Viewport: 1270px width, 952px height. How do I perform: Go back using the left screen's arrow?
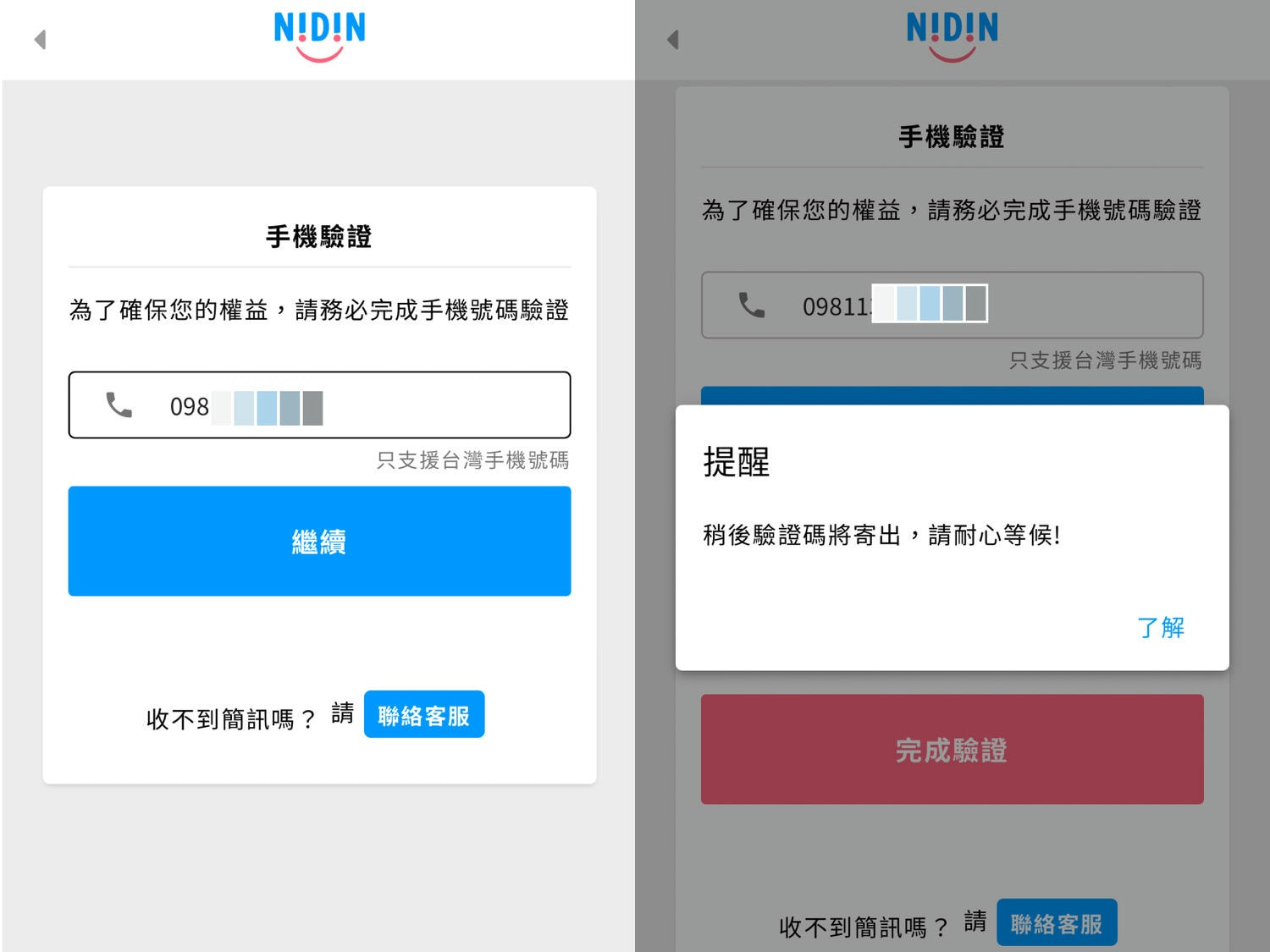pyautogui.click(x=40, y=39)
